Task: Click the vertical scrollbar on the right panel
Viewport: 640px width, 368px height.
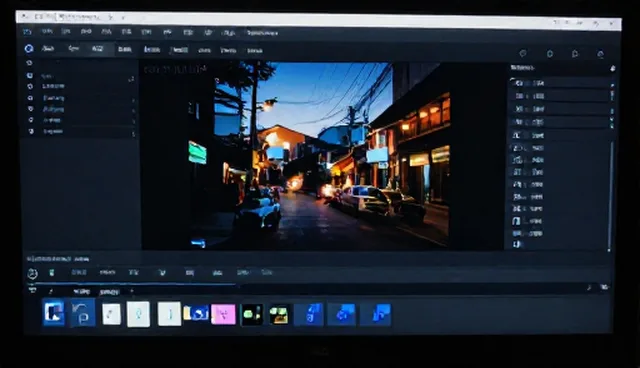Action: 611,194
